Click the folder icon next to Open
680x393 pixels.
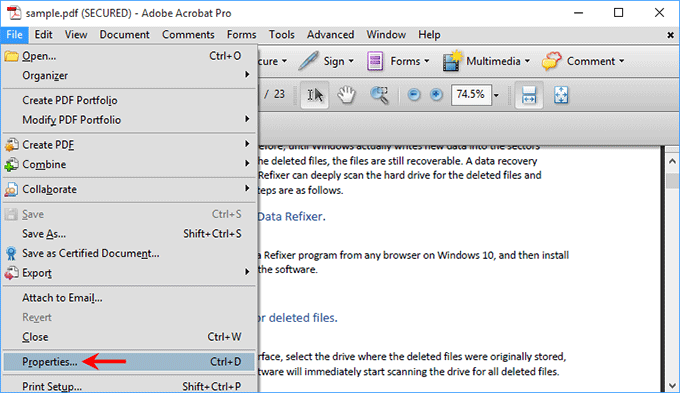11,56
